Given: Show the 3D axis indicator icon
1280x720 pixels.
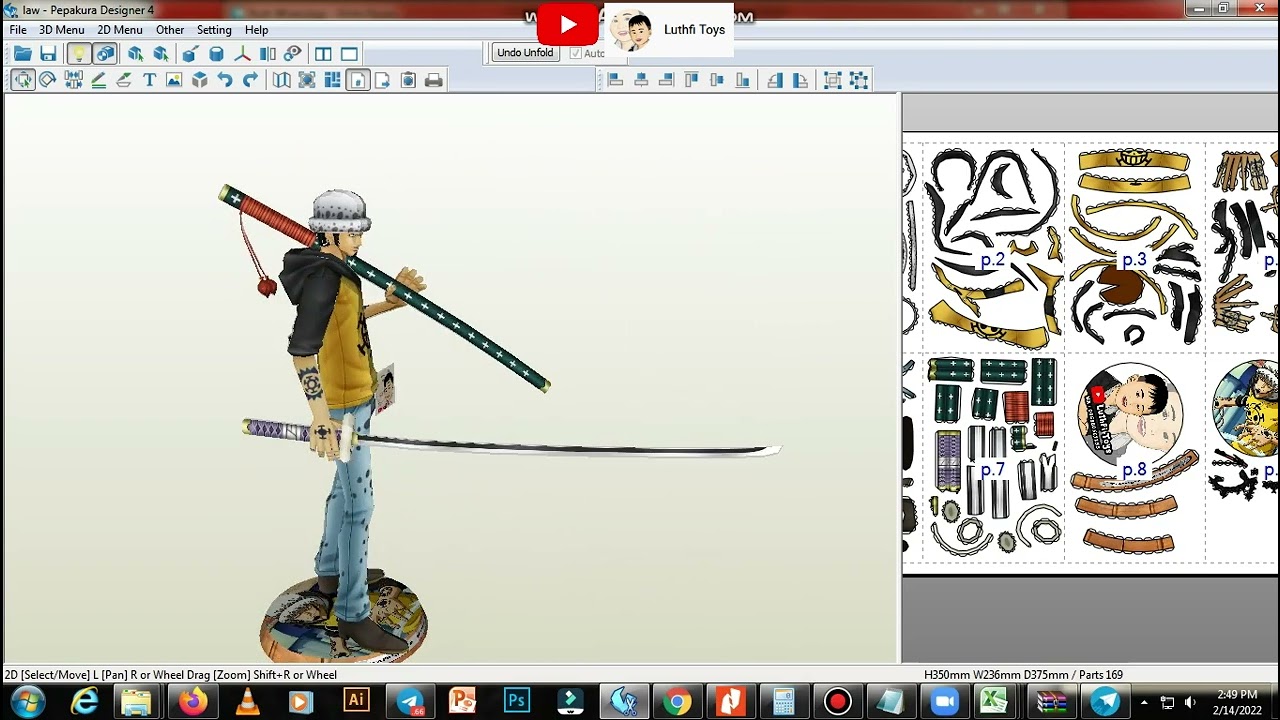Looking at the screenshot, I should (x=242, y=54).
